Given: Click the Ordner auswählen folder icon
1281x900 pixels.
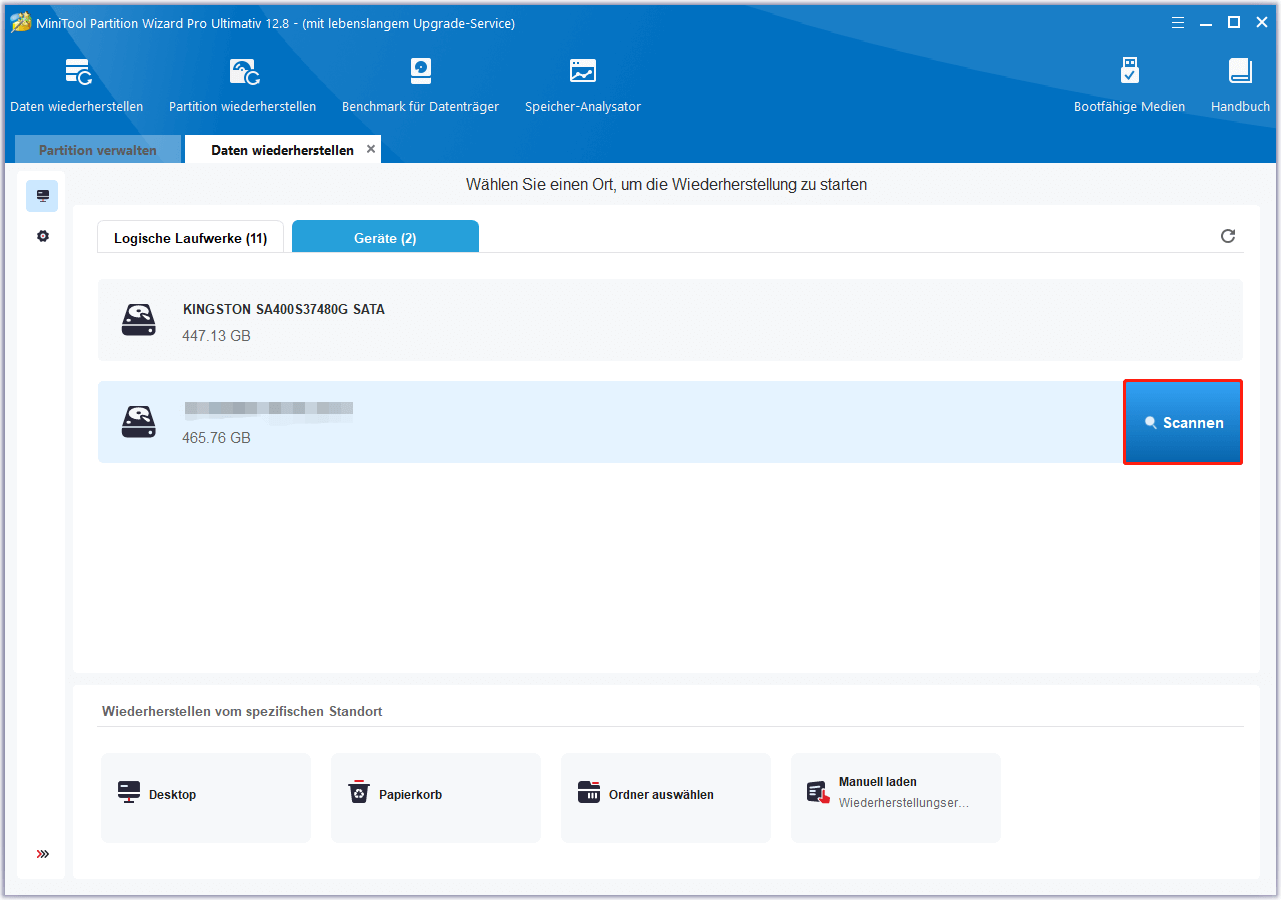Looking at the screenshot, I should 589,793.
